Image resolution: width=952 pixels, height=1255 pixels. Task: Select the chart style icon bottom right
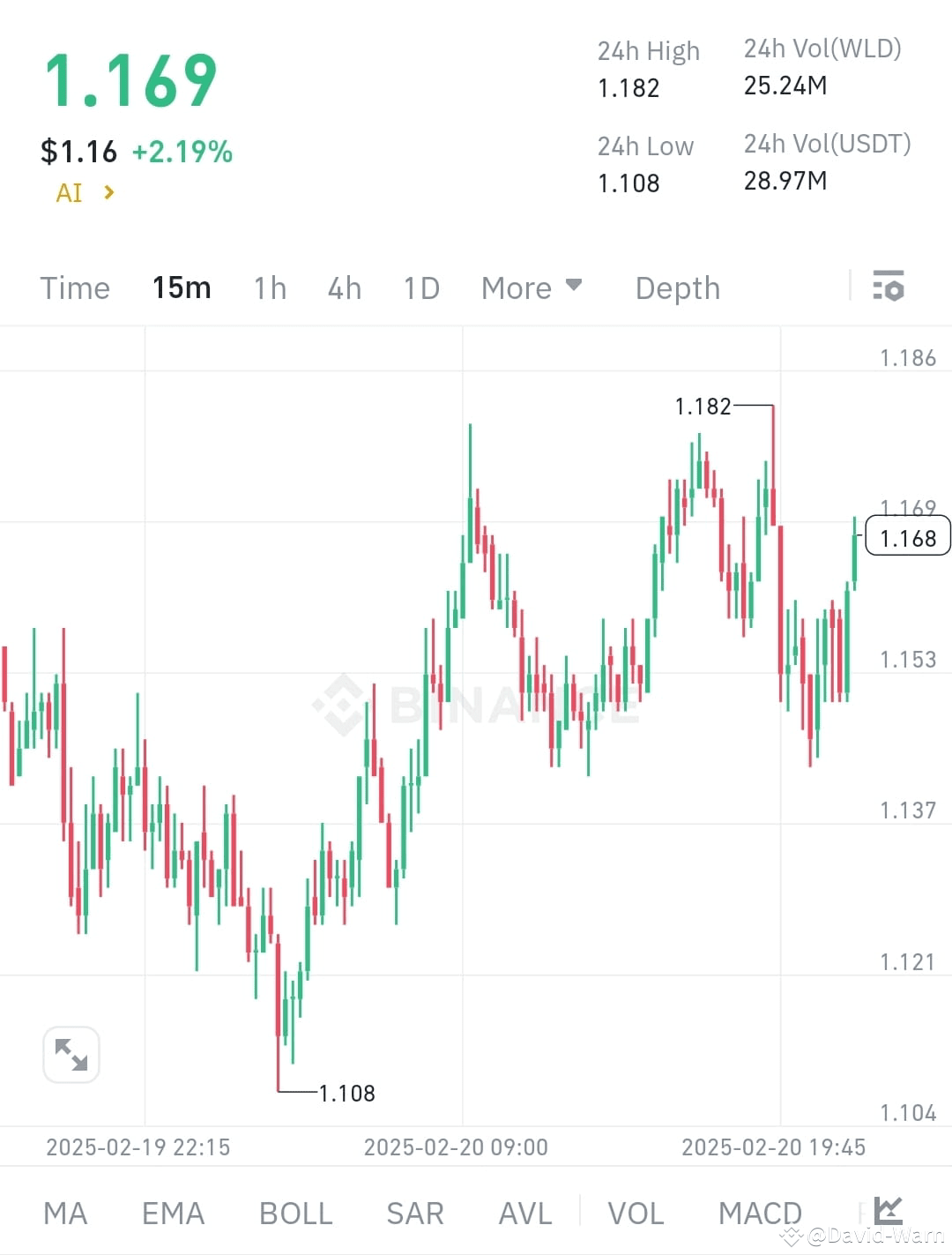point(890,1212)
